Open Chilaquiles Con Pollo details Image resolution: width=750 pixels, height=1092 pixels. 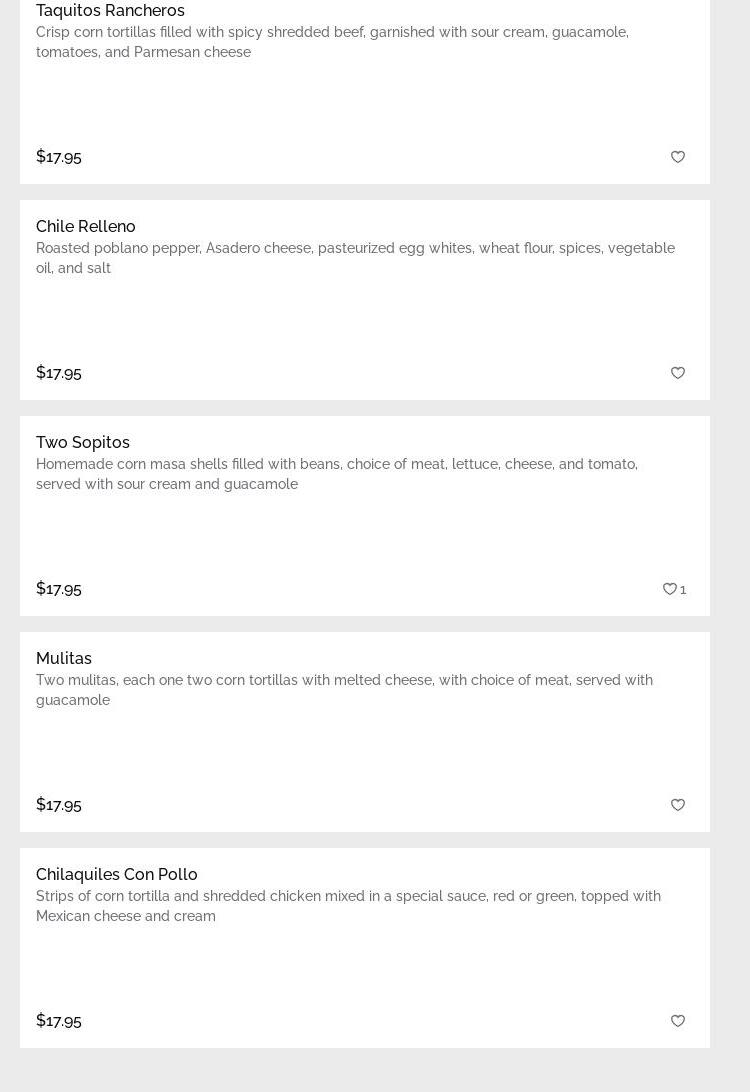(117, 874)
